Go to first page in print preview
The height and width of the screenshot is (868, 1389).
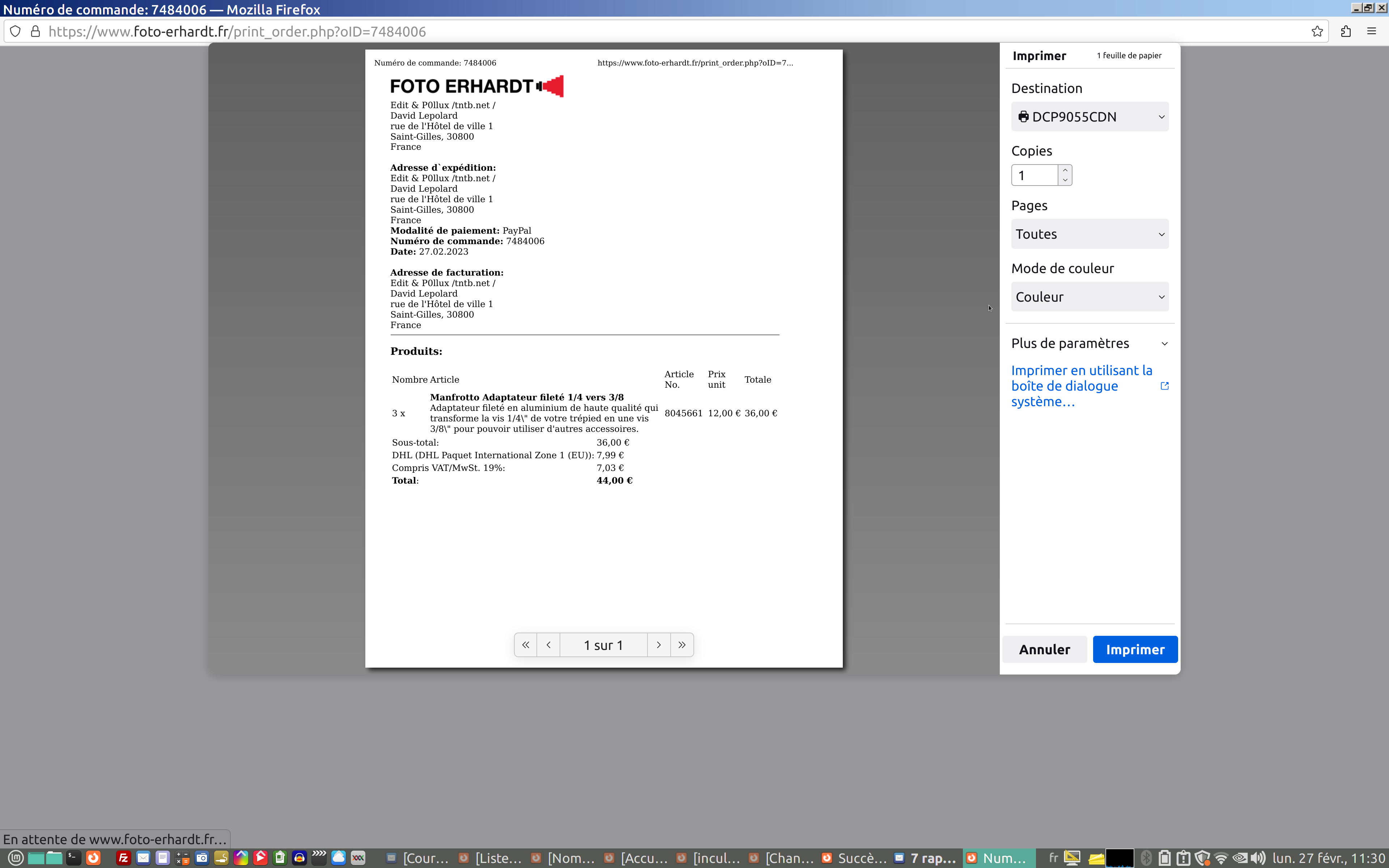click(525, 645)
